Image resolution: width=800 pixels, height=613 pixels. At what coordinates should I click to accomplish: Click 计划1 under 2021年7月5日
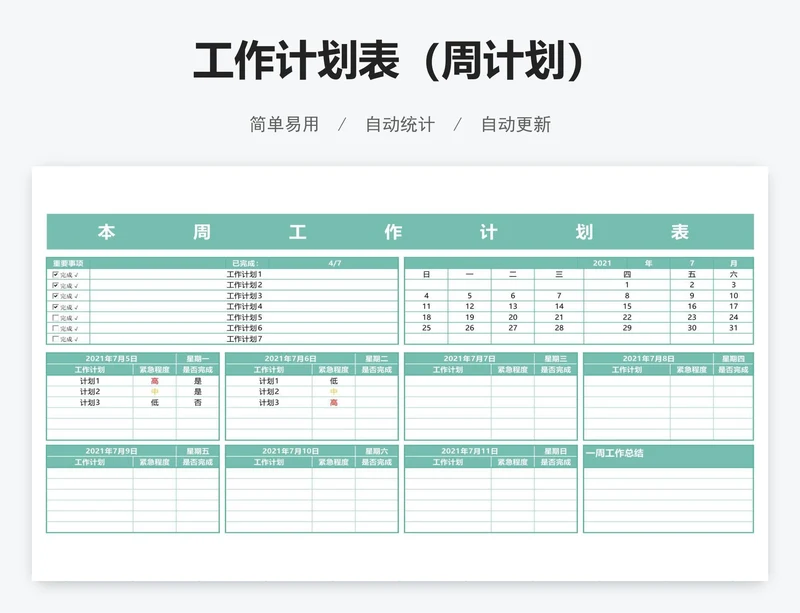90,381
